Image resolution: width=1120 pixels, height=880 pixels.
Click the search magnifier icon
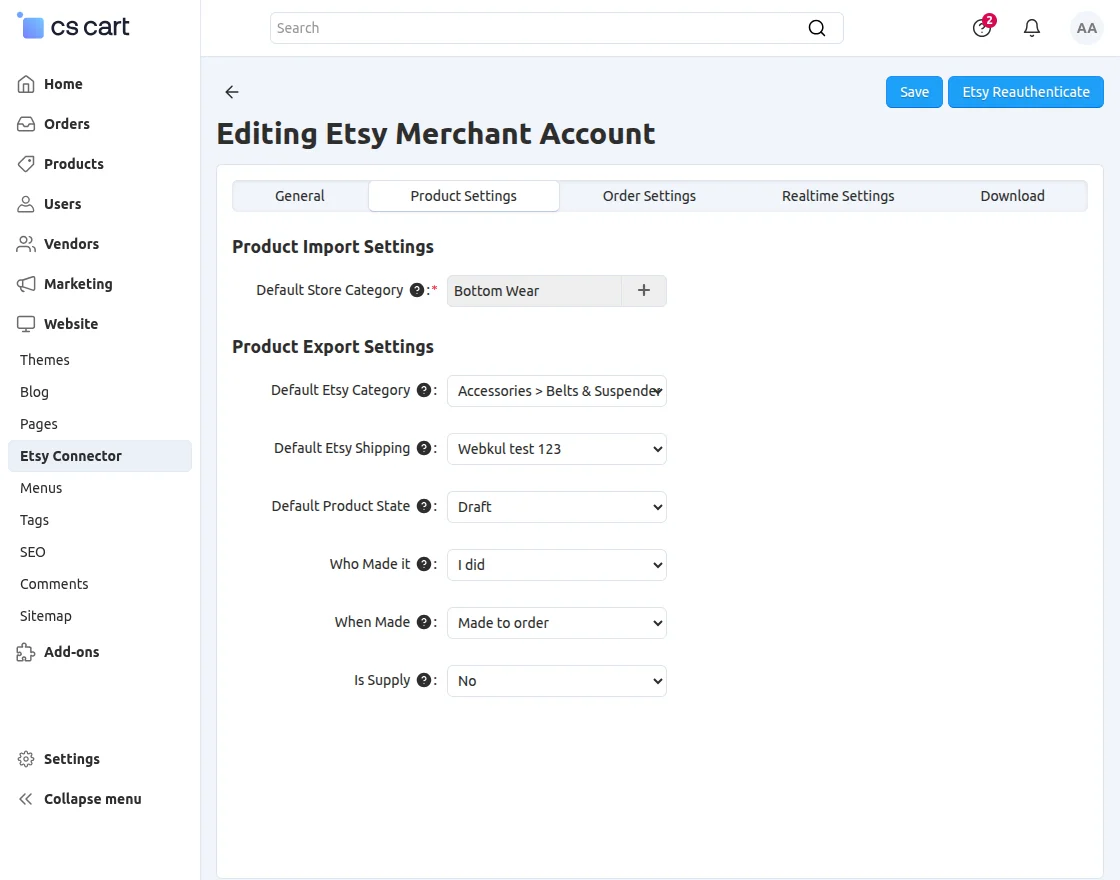point(816,28)
